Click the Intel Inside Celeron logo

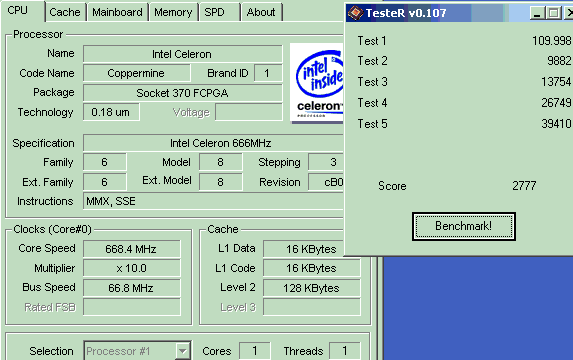(x=316, y=83)
